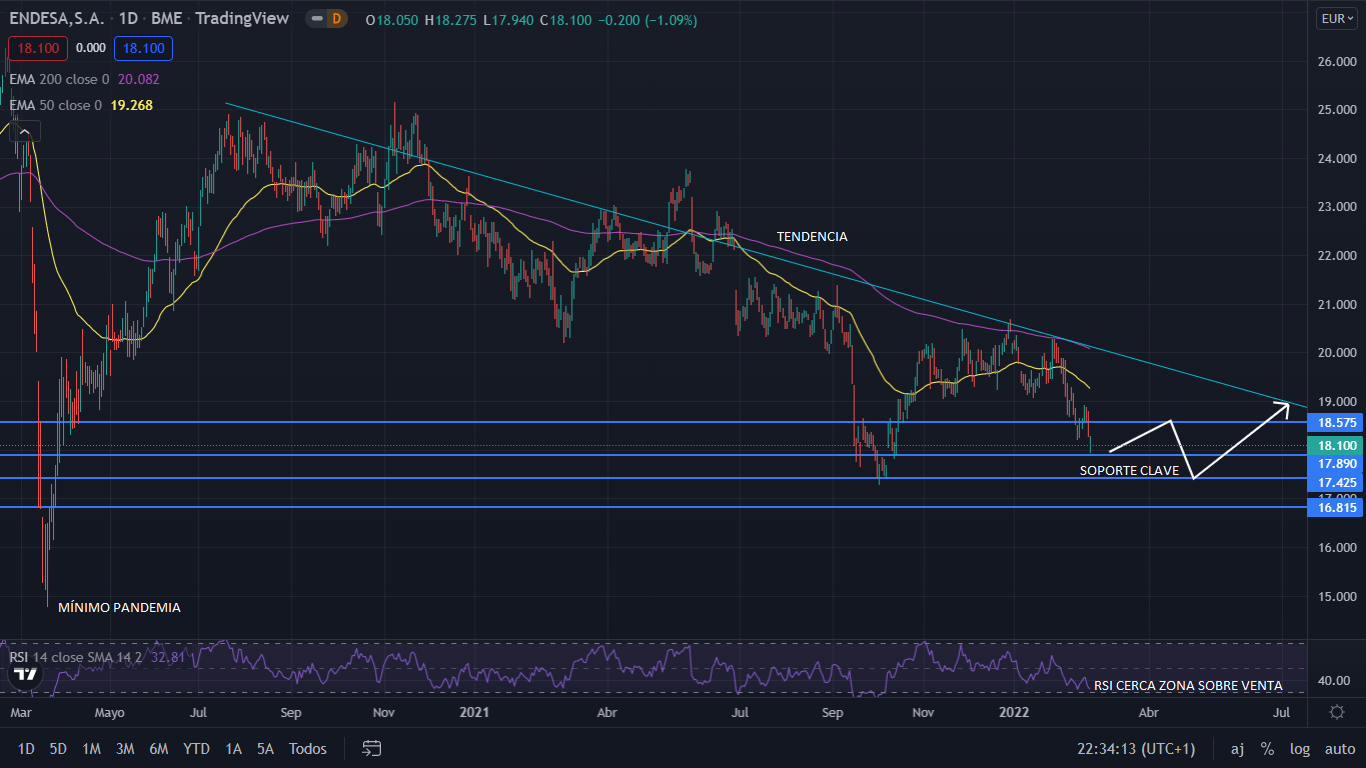Click the 18.575 price level label
This screenshot has width=1366, height=768.
point(1336,423)
